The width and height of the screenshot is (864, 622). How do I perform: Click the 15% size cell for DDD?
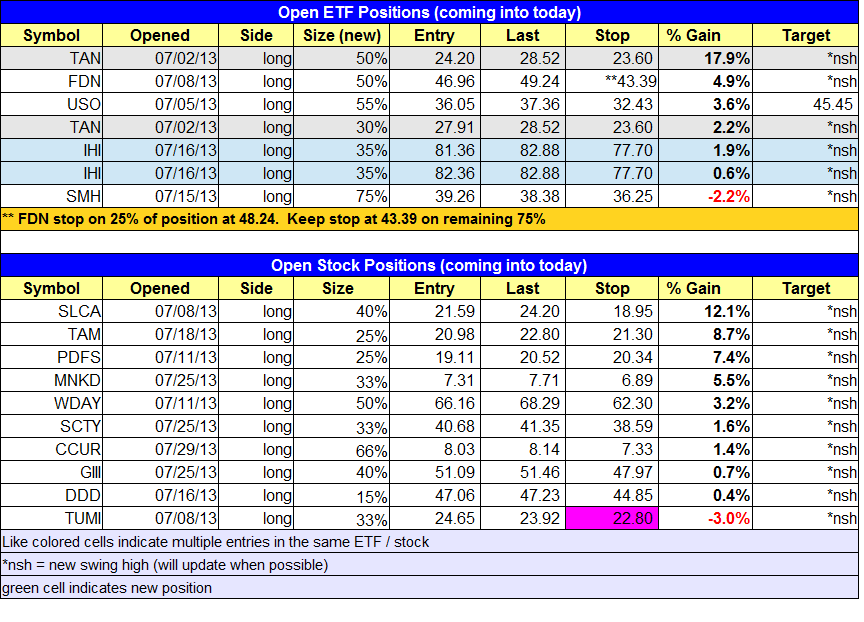tap(342, 495)
